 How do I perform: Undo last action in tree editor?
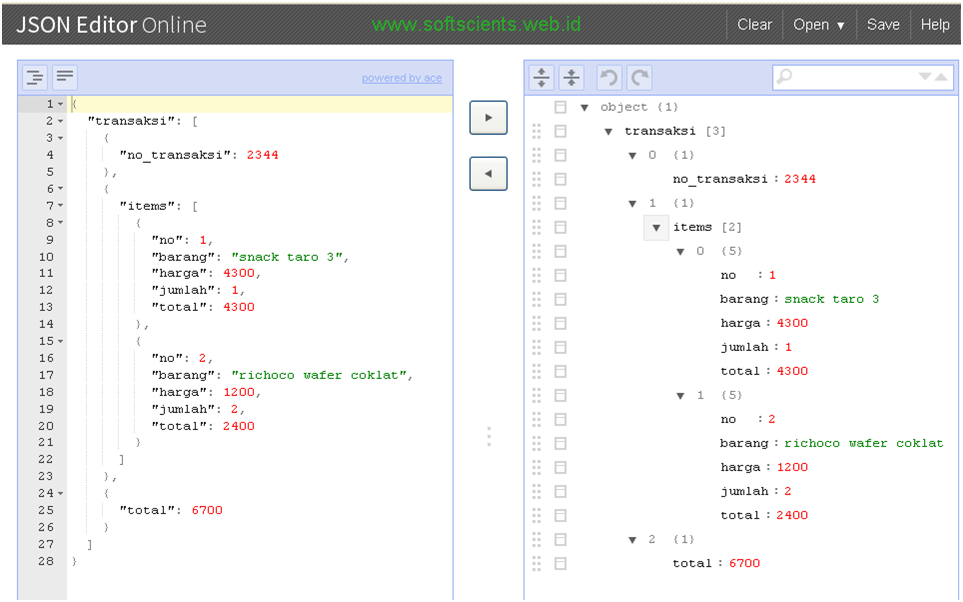tap(609, 77)
